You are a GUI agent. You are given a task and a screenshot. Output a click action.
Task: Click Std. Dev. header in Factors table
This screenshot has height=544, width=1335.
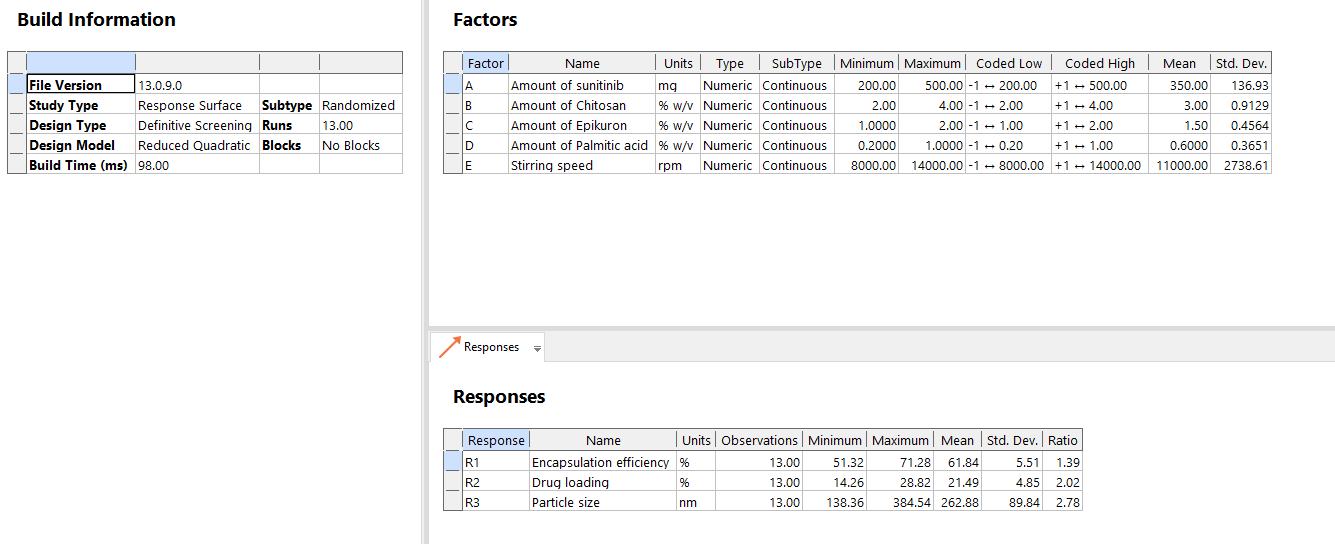click(x=1241, y=63)
